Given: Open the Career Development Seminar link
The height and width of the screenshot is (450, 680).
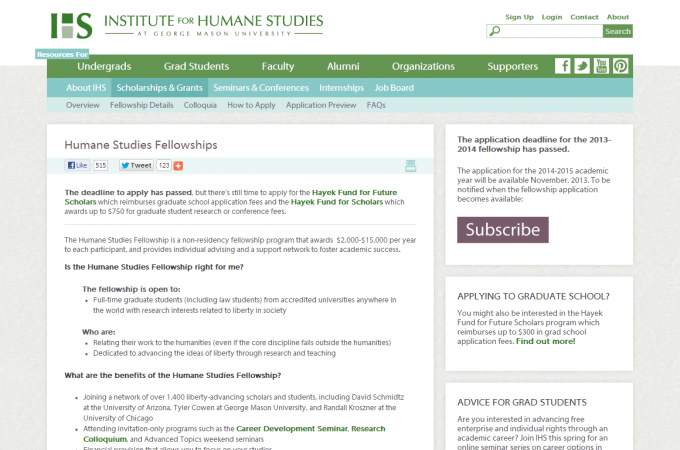Looking at the screenshot, I should [x=292, y=428].
